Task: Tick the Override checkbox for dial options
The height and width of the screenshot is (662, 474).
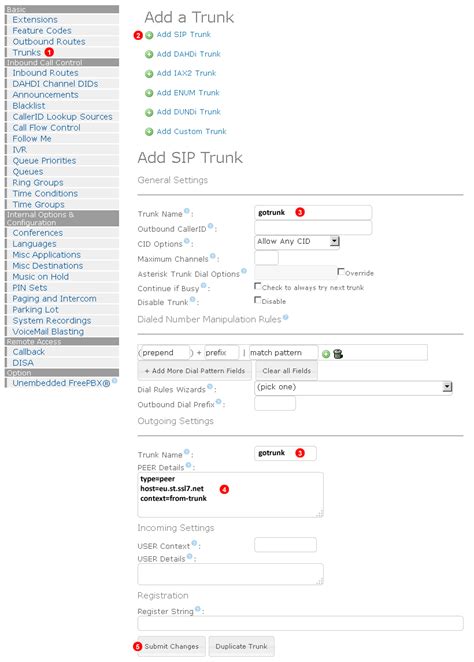Action: tap(341, 271)
